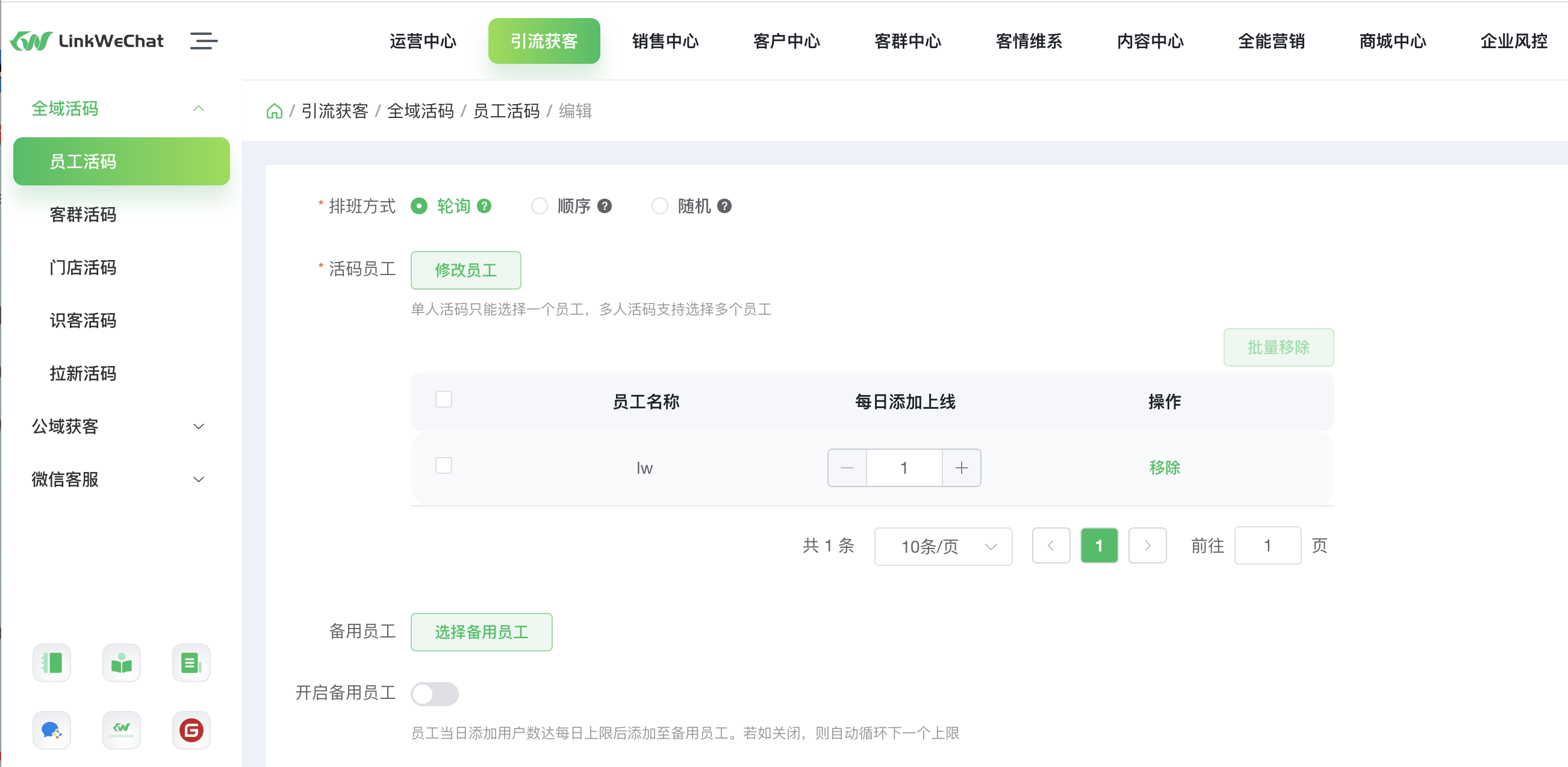Expand the 微信客服 sidebar section
The width and height of the screenshot is (1568, 767).
click(x=117, y=479)
